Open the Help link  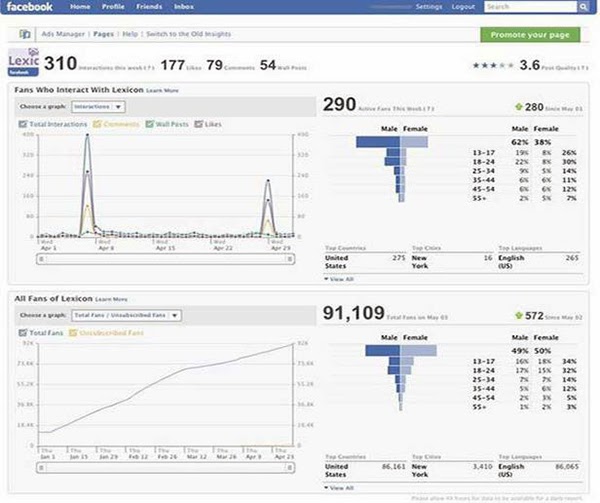point(130,34)
